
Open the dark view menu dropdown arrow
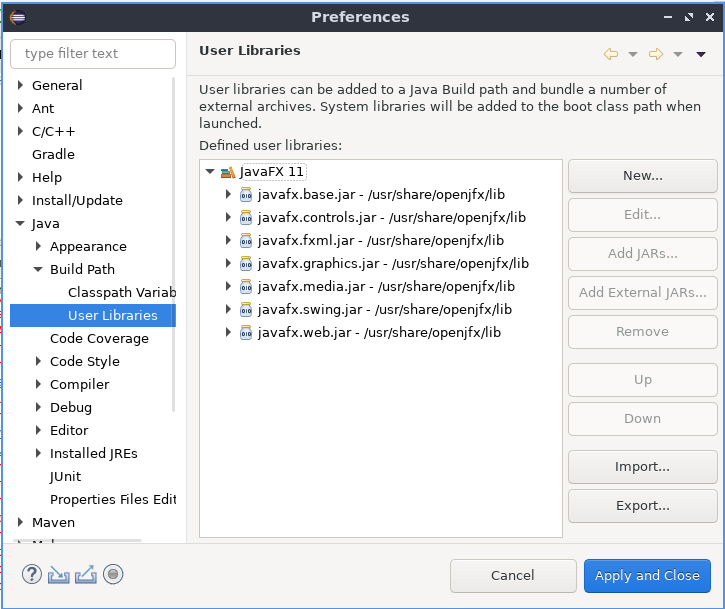pyautogui.click(x=701, y=54)
